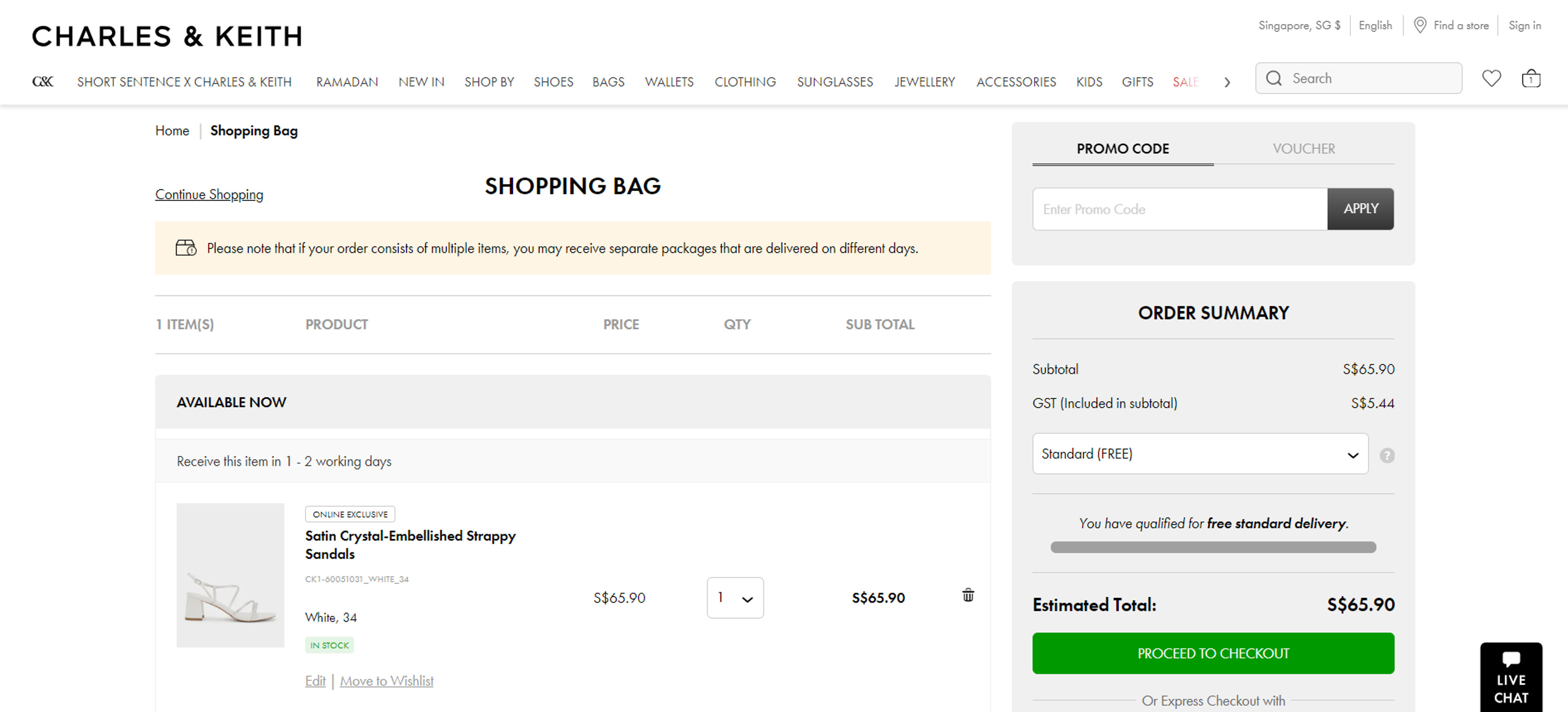Click Shopping Bag in the breadcrumb

click(254, 130)
